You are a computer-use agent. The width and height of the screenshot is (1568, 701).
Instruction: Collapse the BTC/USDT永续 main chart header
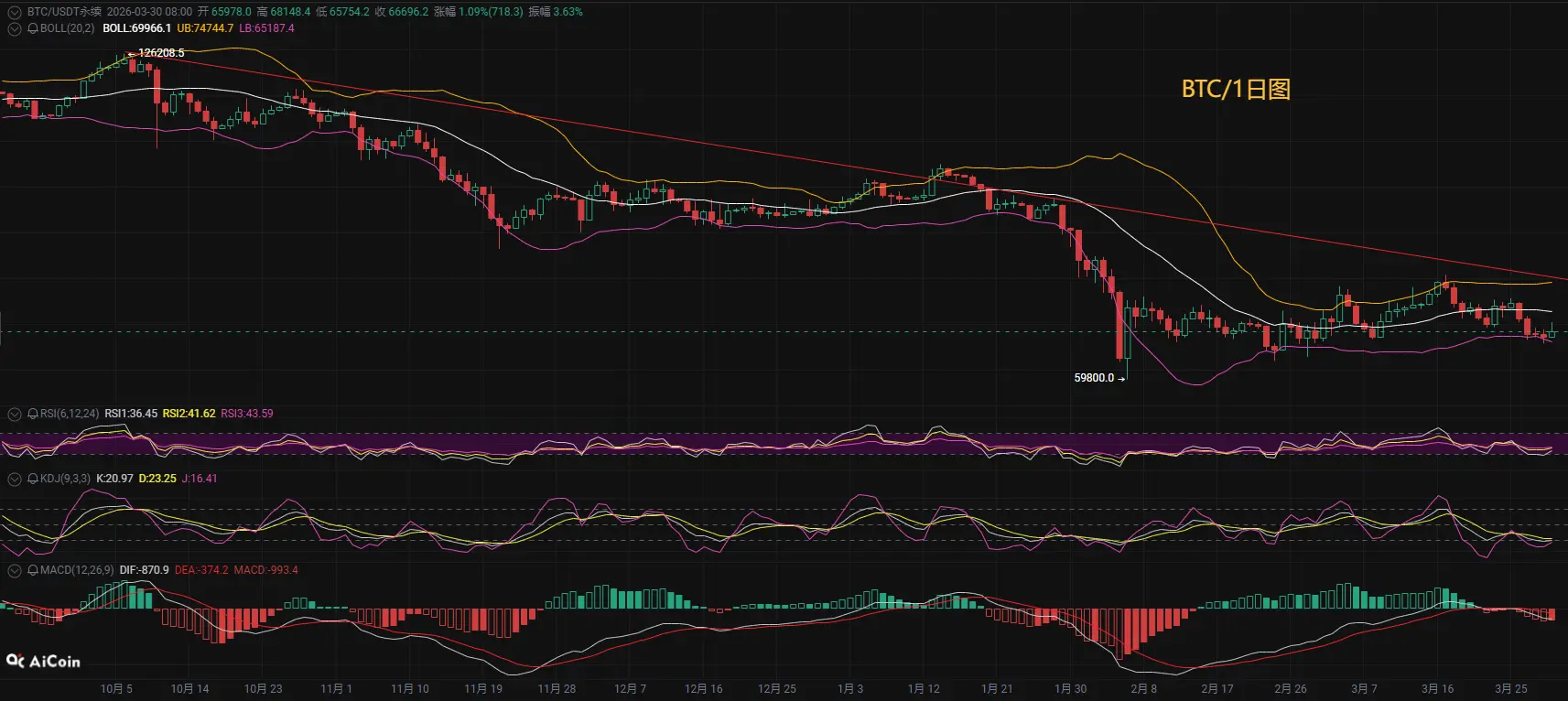[x=14, y=12]
